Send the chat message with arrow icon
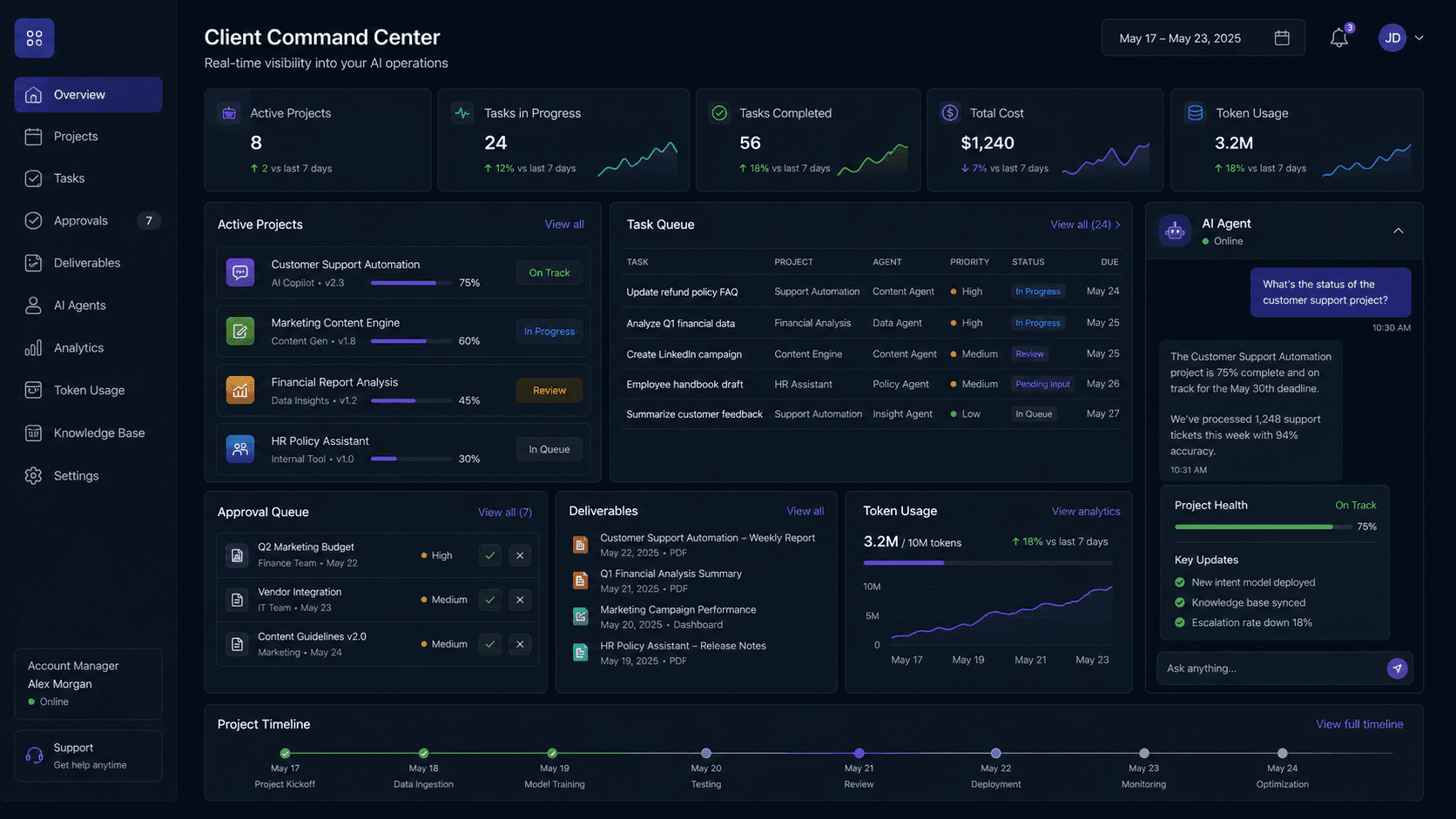 pos(1397,668)
